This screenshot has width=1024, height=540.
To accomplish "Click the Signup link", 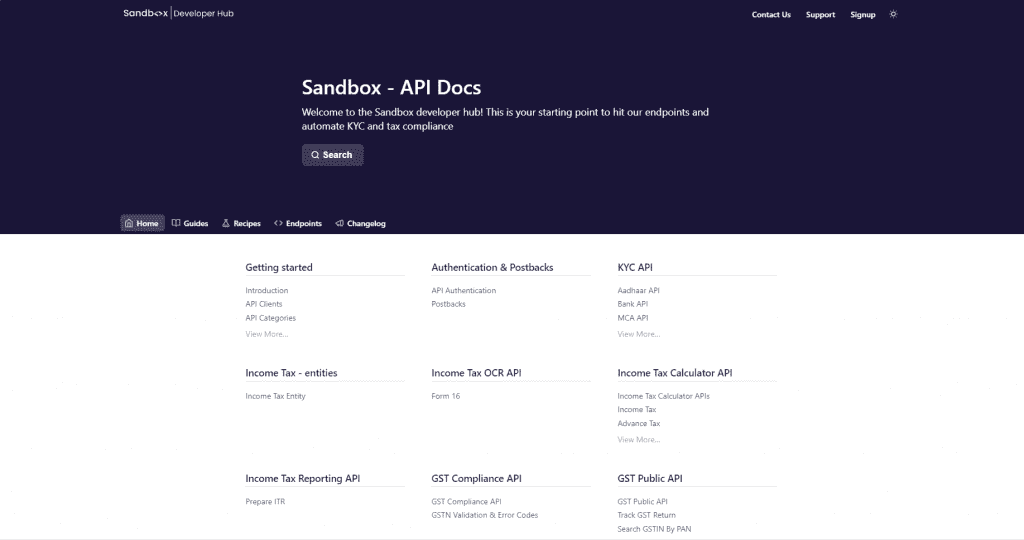I will point(862,14).
